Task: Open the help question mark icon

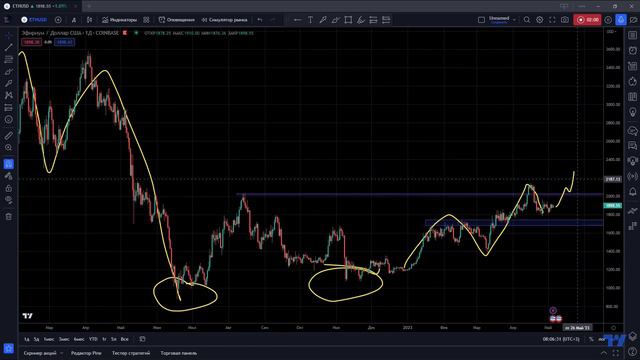Action: tap(633, 351)
